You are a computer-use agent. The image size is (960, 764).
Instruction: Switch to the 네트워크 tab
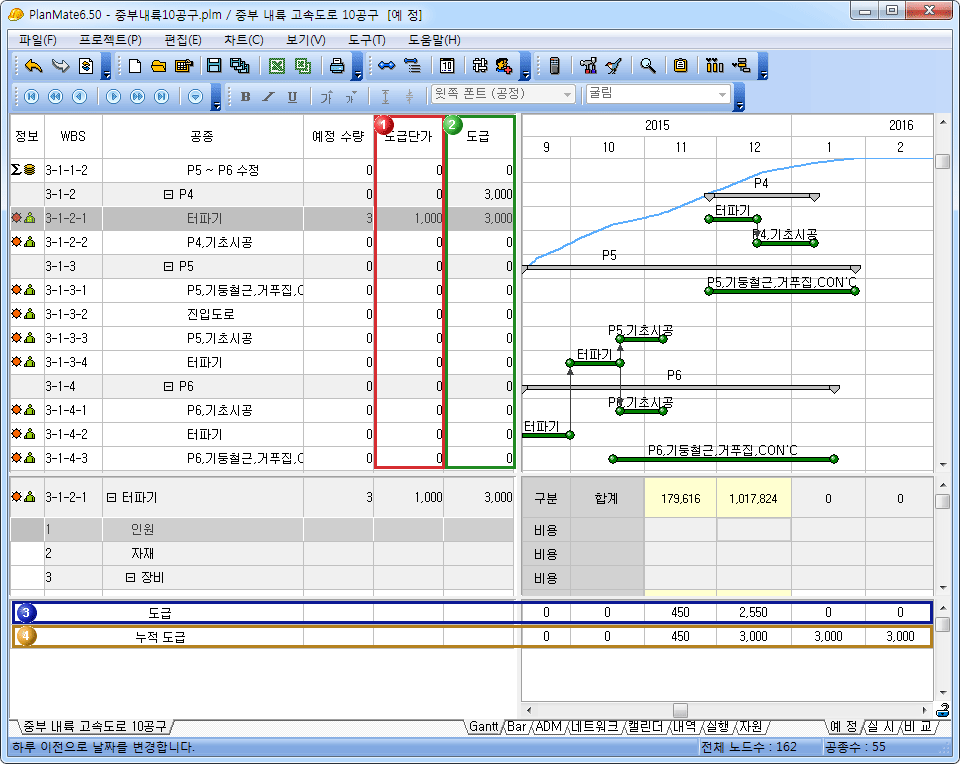(x=595, y=727)
